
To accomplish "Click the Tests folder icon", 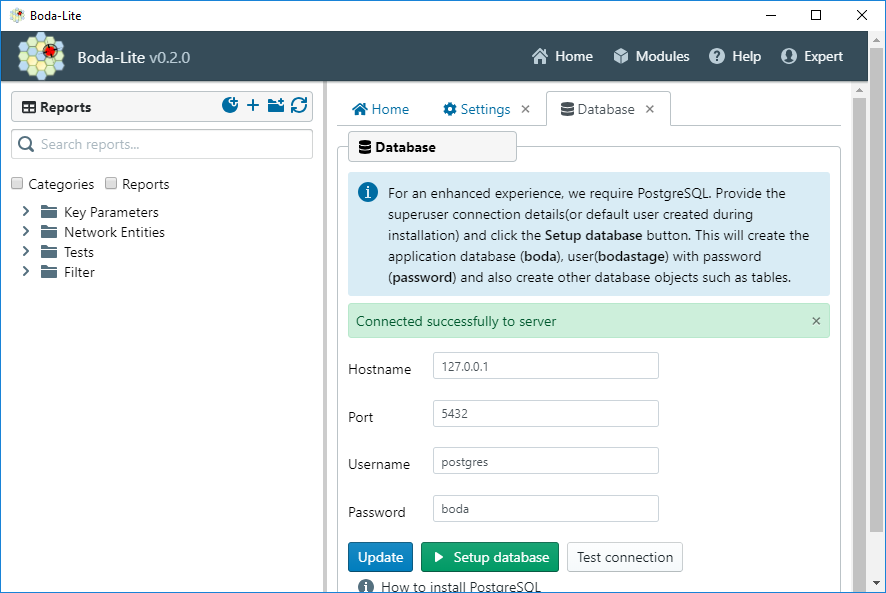I will point(49,252).
